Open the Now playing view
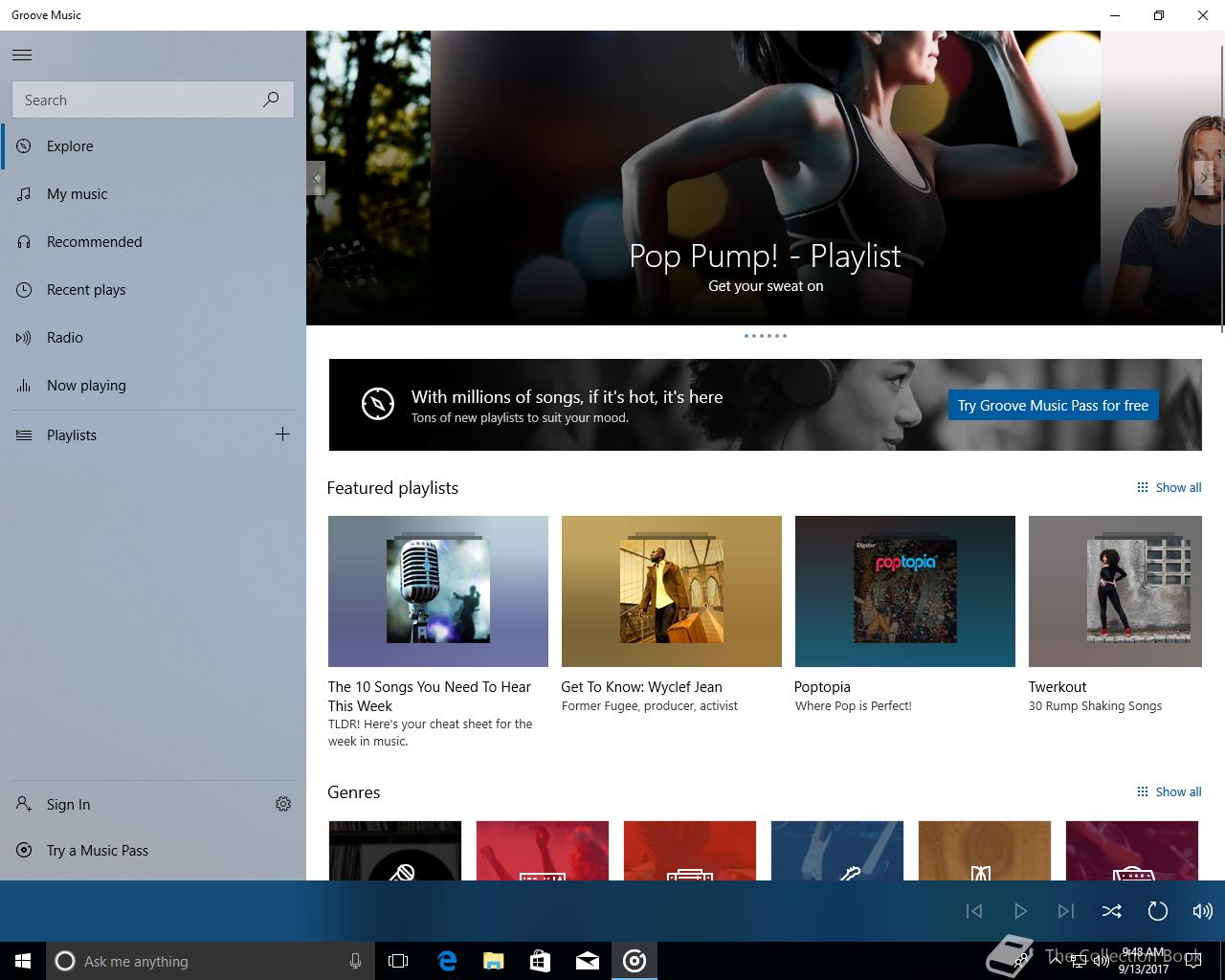 153,386
